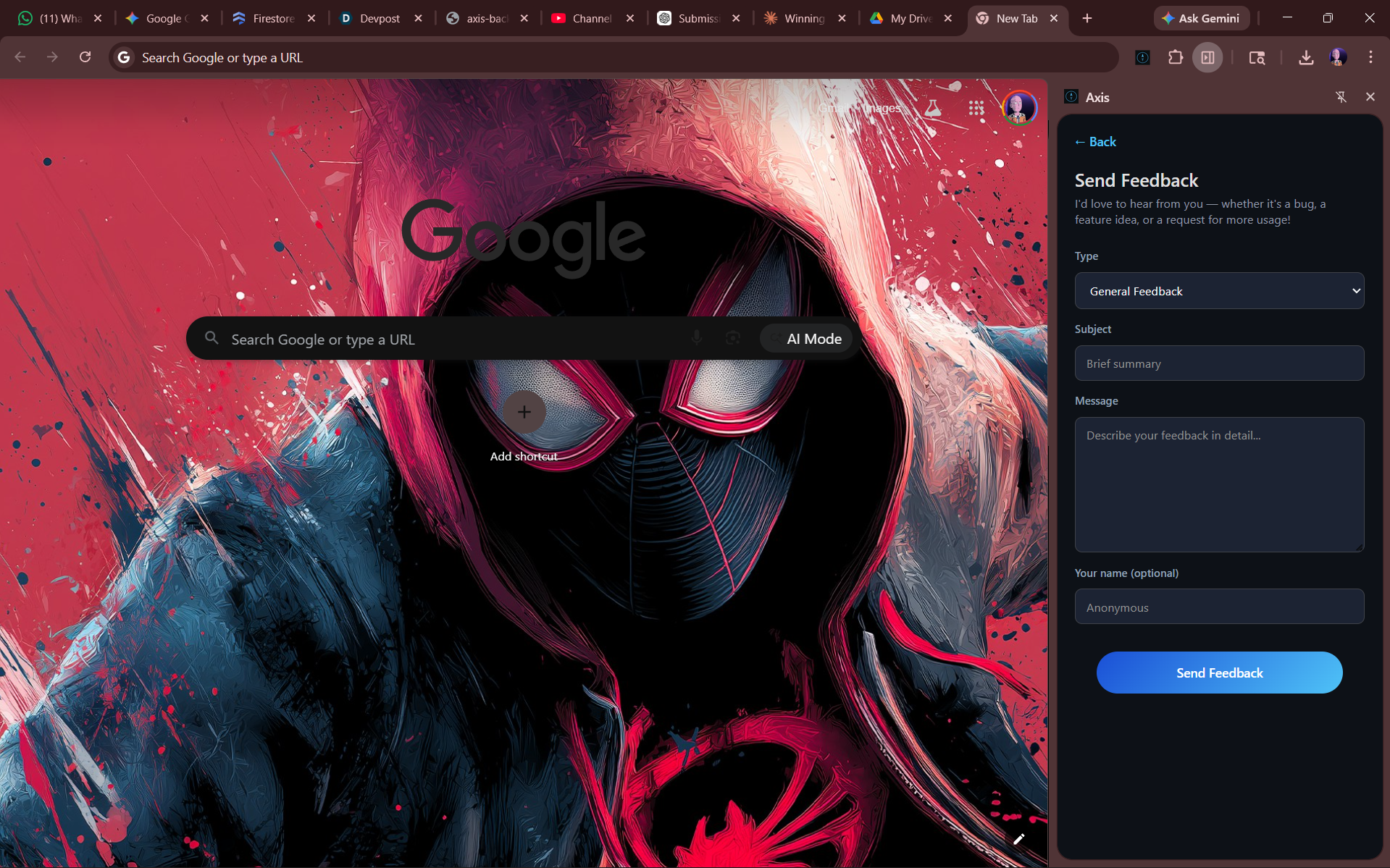
Task: Switch to the Firestore tab
Action: click(x=273, y=18)
